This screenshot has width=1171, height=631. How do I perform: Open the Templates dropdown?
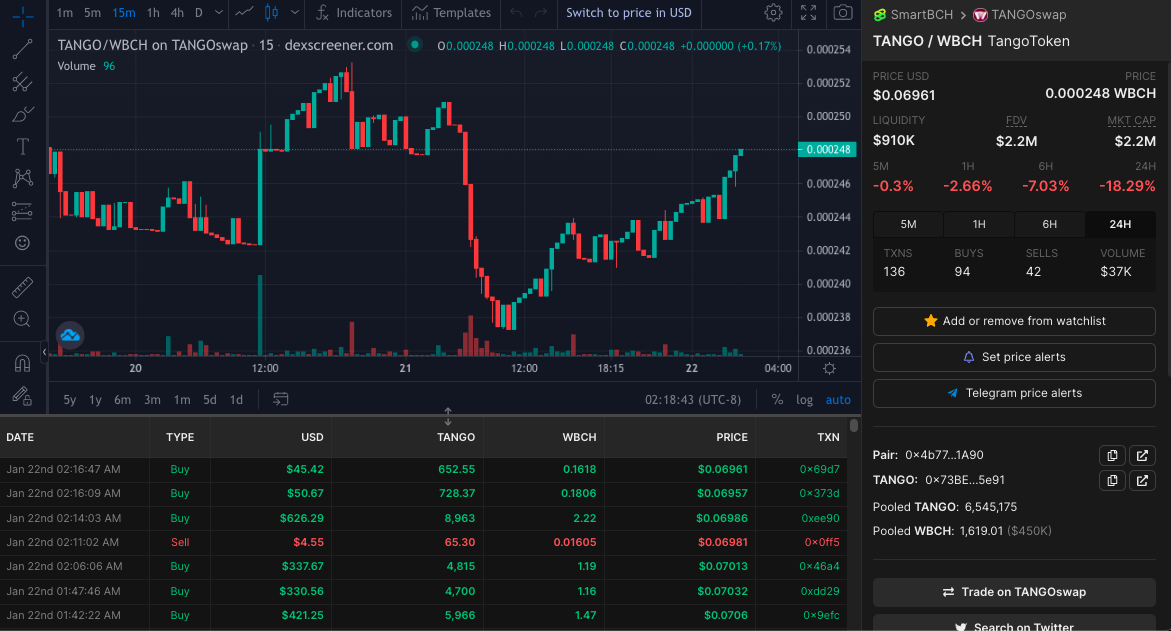click(x=451, y=13)
